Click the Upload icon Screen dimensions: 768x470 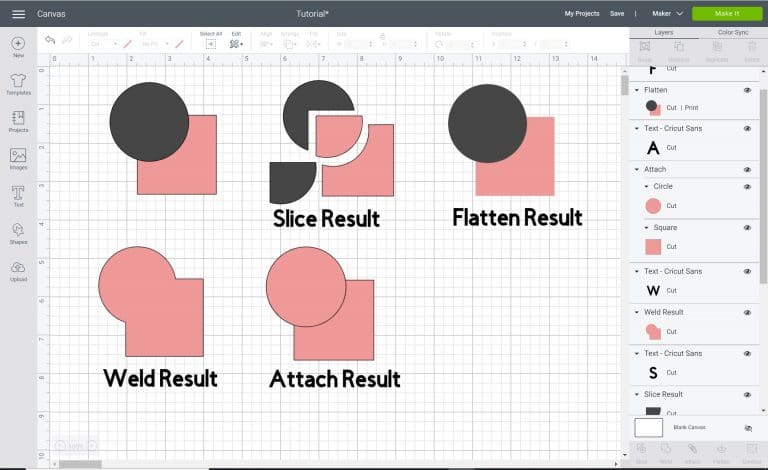tap(18, 267)
